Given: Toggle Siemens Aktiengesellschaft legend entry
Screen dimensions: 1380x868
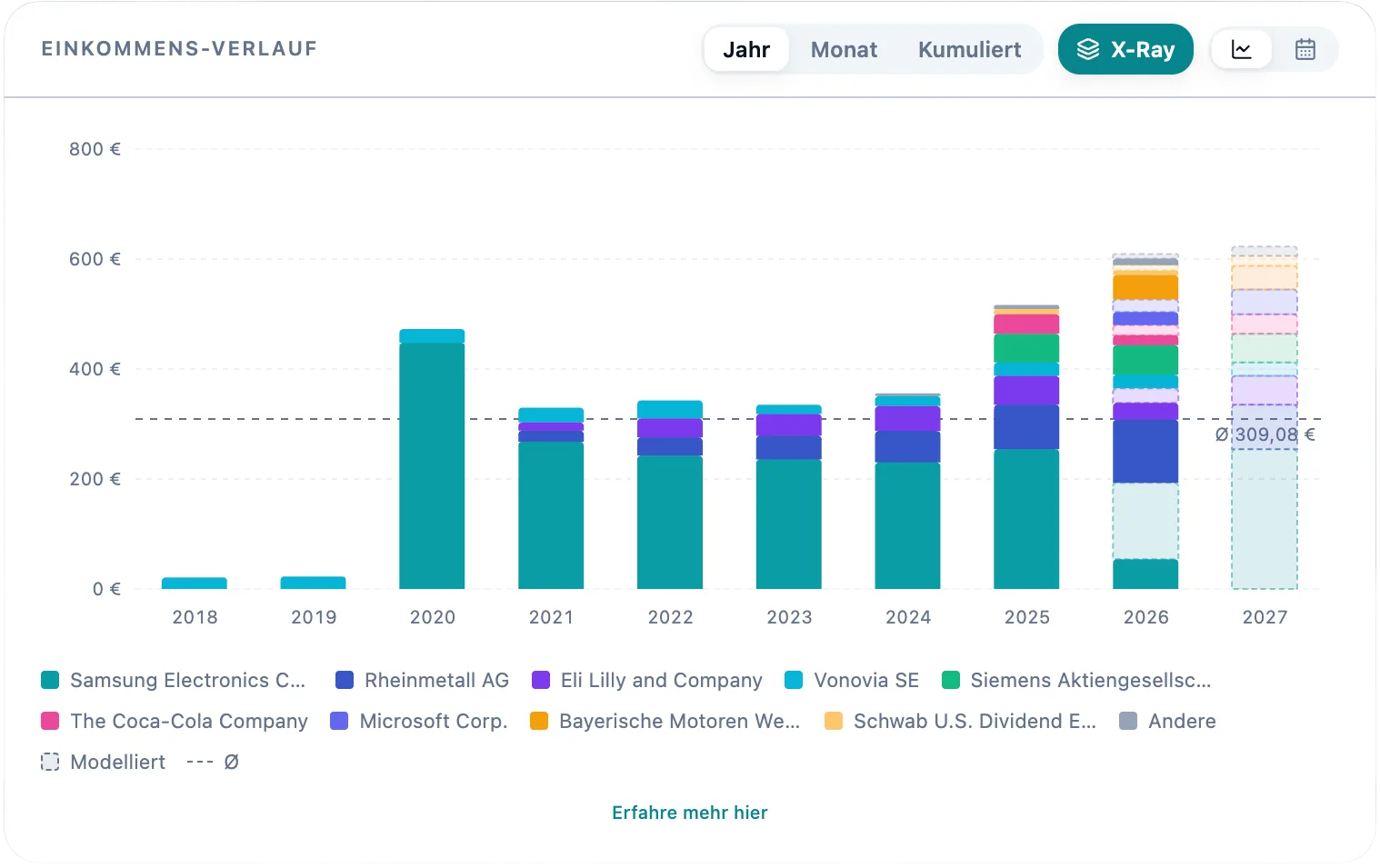Looking at the screenshot, I should coord(1076,680).
